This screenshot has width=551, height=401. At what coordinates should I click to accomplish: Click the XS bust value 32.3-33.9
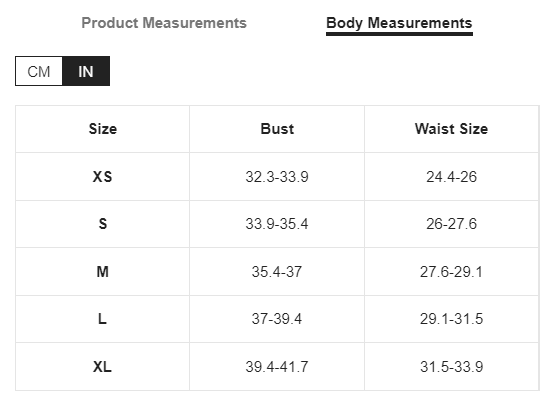coord(277,176)
